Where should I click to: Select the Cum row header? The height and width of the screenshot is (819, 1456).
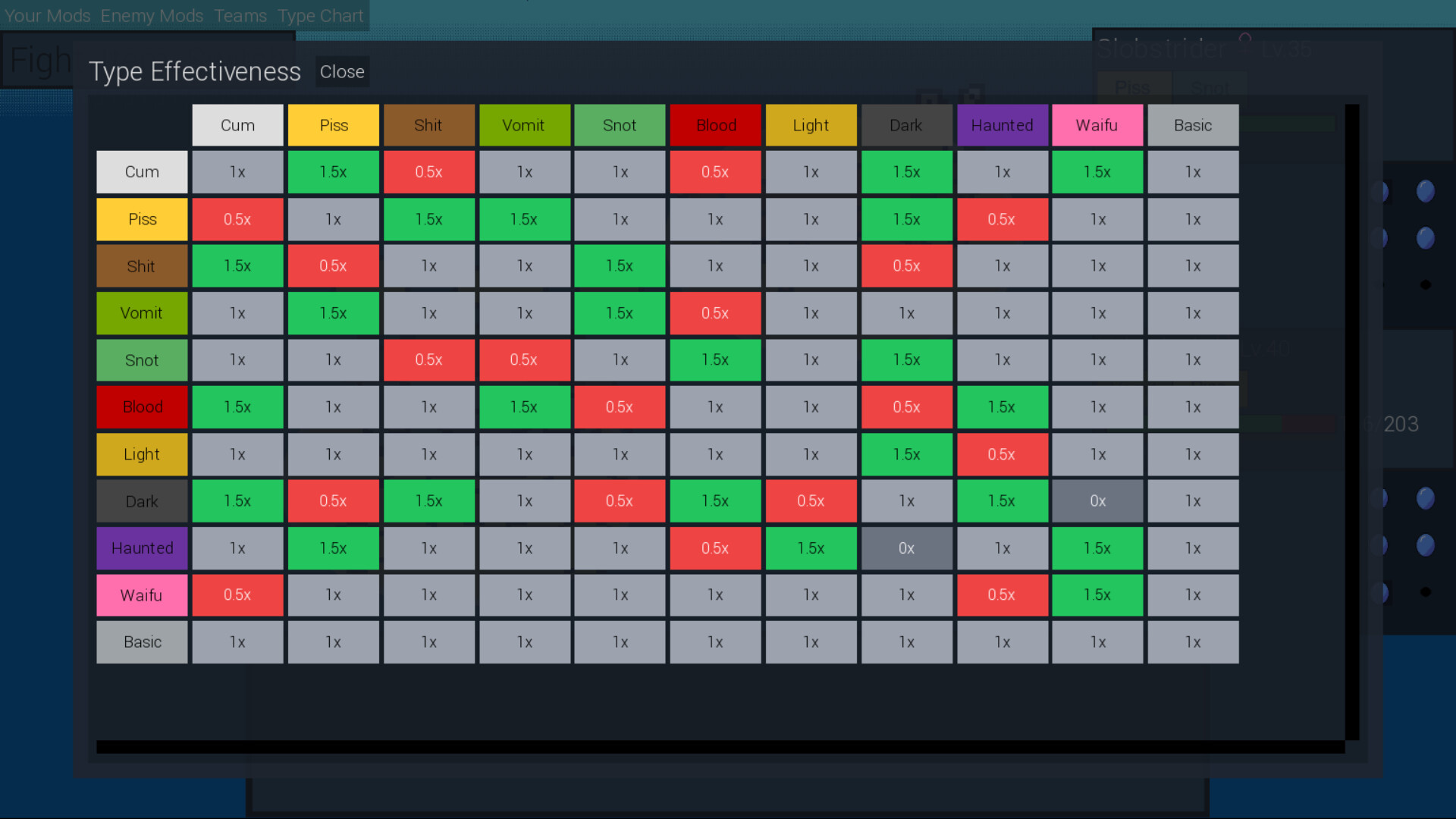coord(141,172)
